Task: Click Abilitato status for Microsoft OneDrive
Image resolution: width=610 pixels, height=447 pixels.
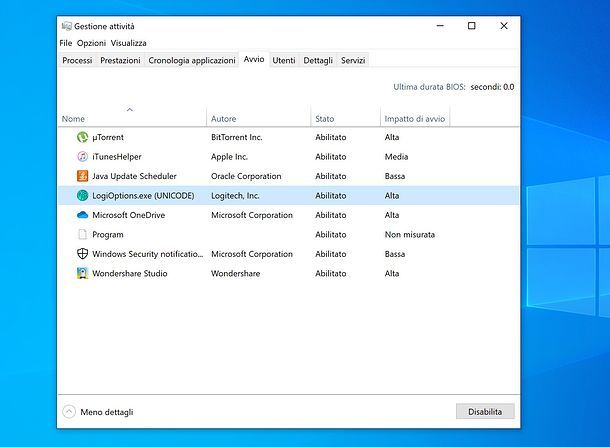Action: coord(331,215)
